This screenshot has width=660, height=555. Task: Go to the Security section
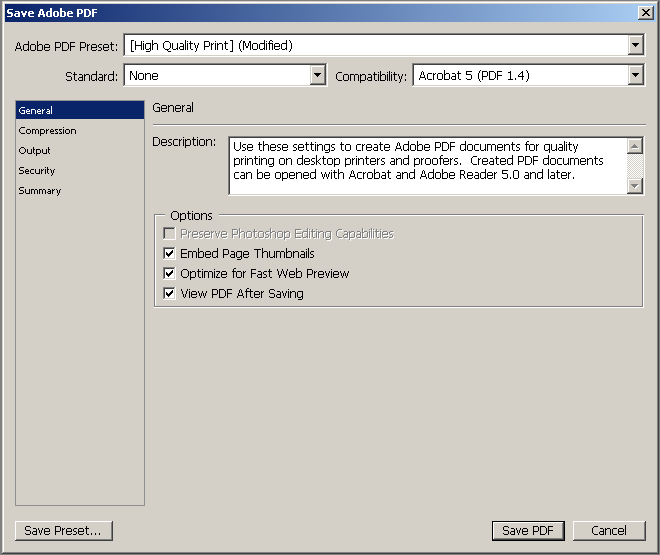[x=80, y=171]
